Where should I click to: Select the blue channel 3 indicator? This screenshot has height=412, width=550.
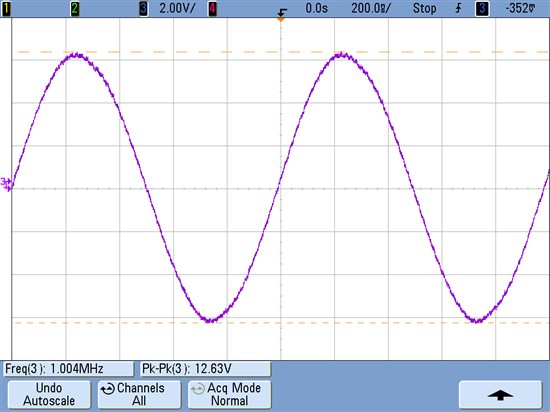[x=143, y=8]
